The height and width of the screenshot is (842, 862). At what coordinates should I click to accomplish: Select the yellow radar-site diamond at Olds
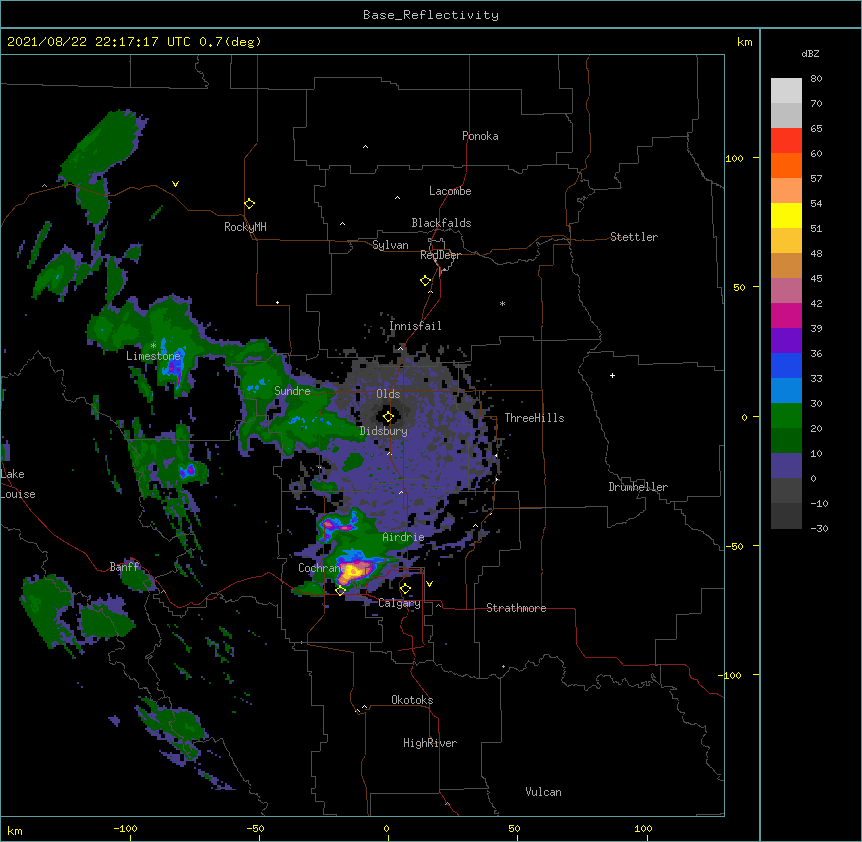388,417
